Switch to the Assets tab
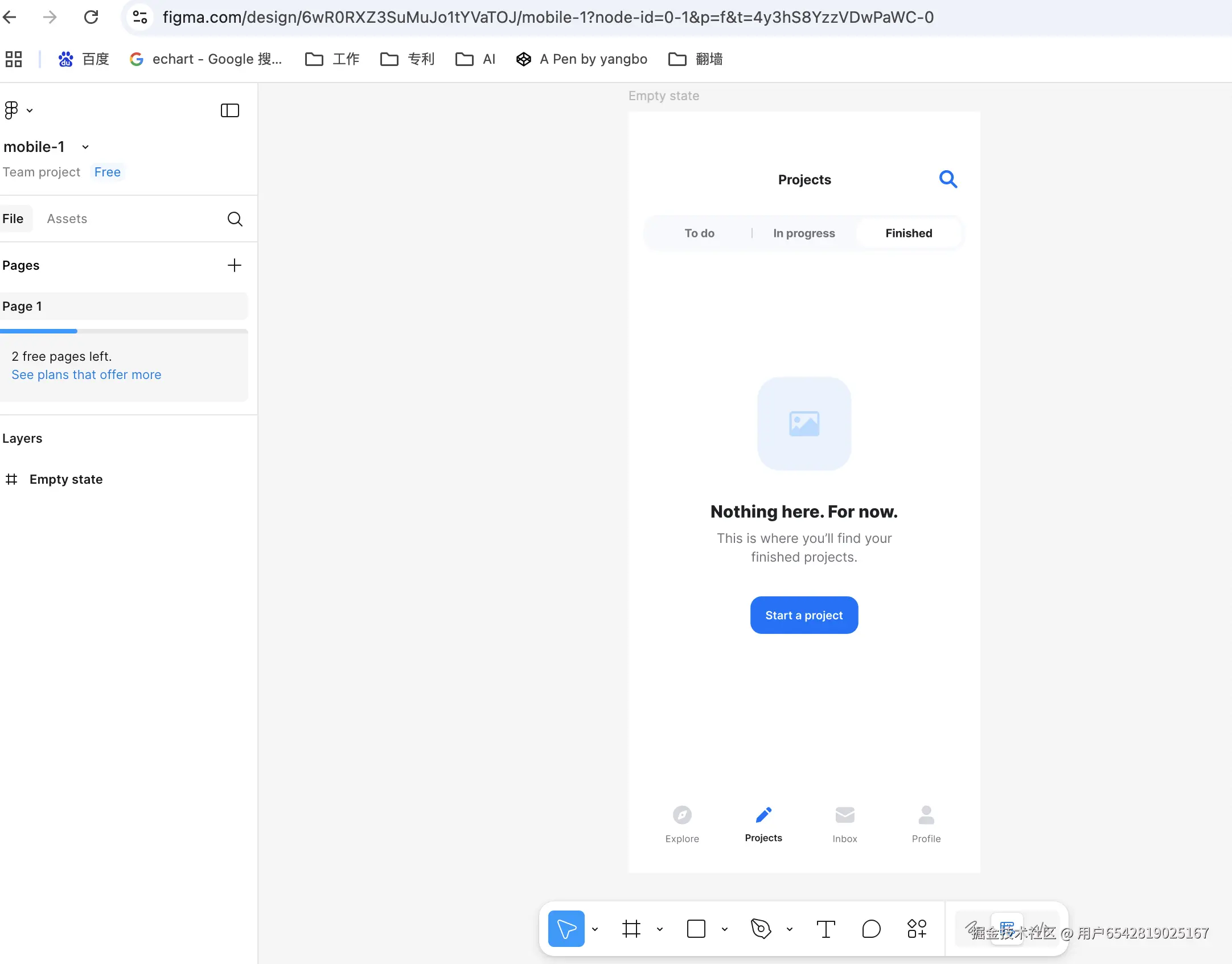Viewport: 1232px width, 964px height. (67, 219)
